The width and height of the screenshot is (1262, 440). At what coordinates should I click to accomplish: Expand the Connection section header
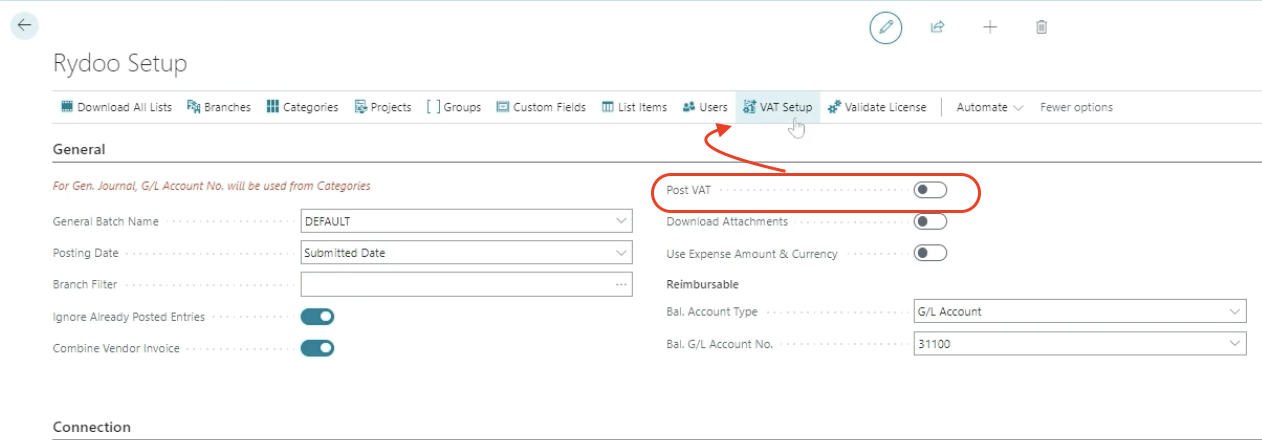[x=91, y=426]
